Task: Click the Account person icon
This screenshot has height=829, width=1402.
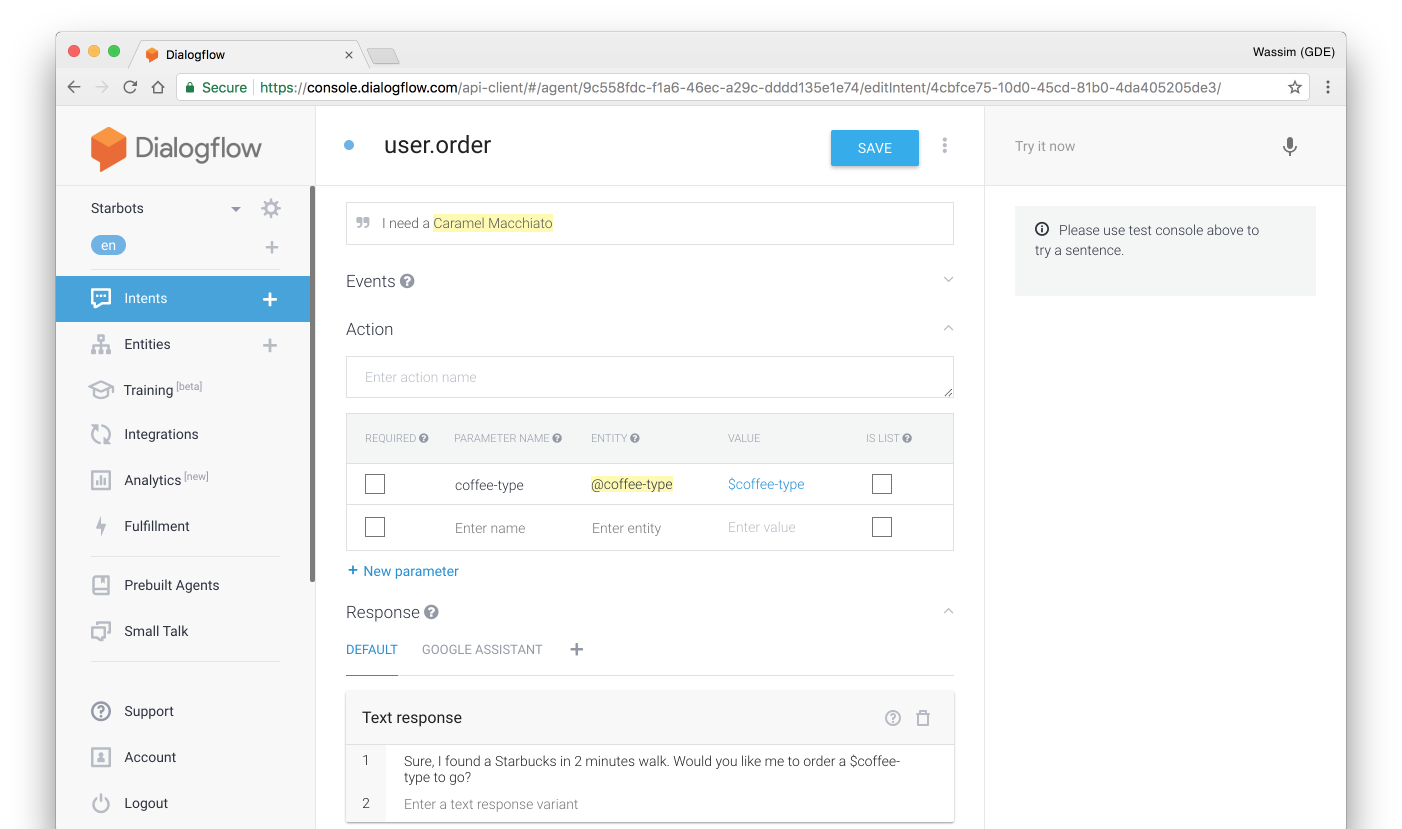Action: pos(101,757)
